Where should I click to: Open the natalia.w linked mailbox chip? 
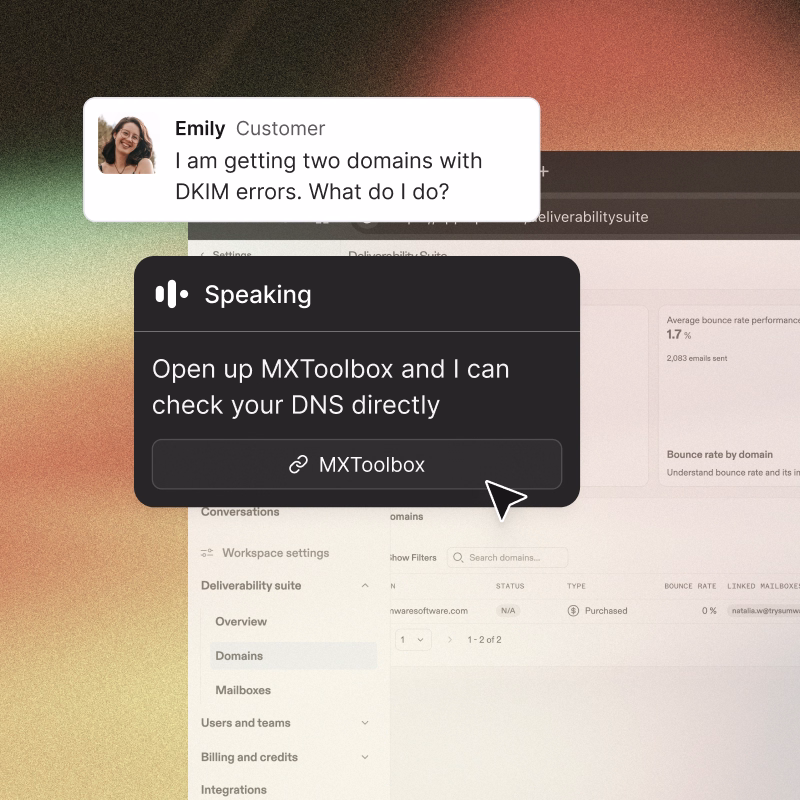tap(764, 611)
